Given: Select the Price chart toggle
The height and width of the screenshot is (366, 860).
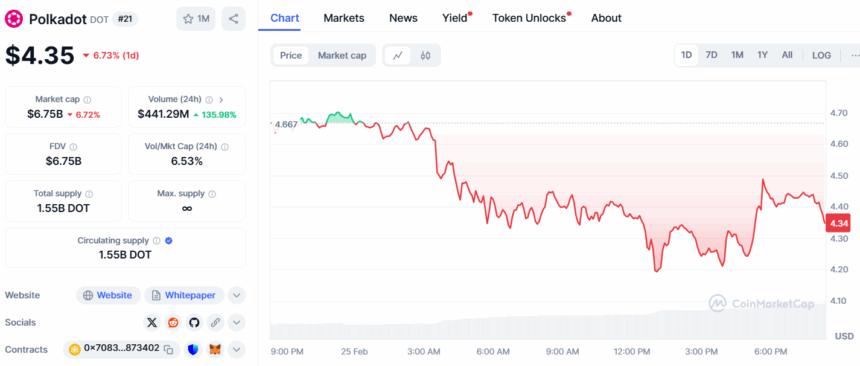Looking at the screenshot, I should click(x=291, y=55).
